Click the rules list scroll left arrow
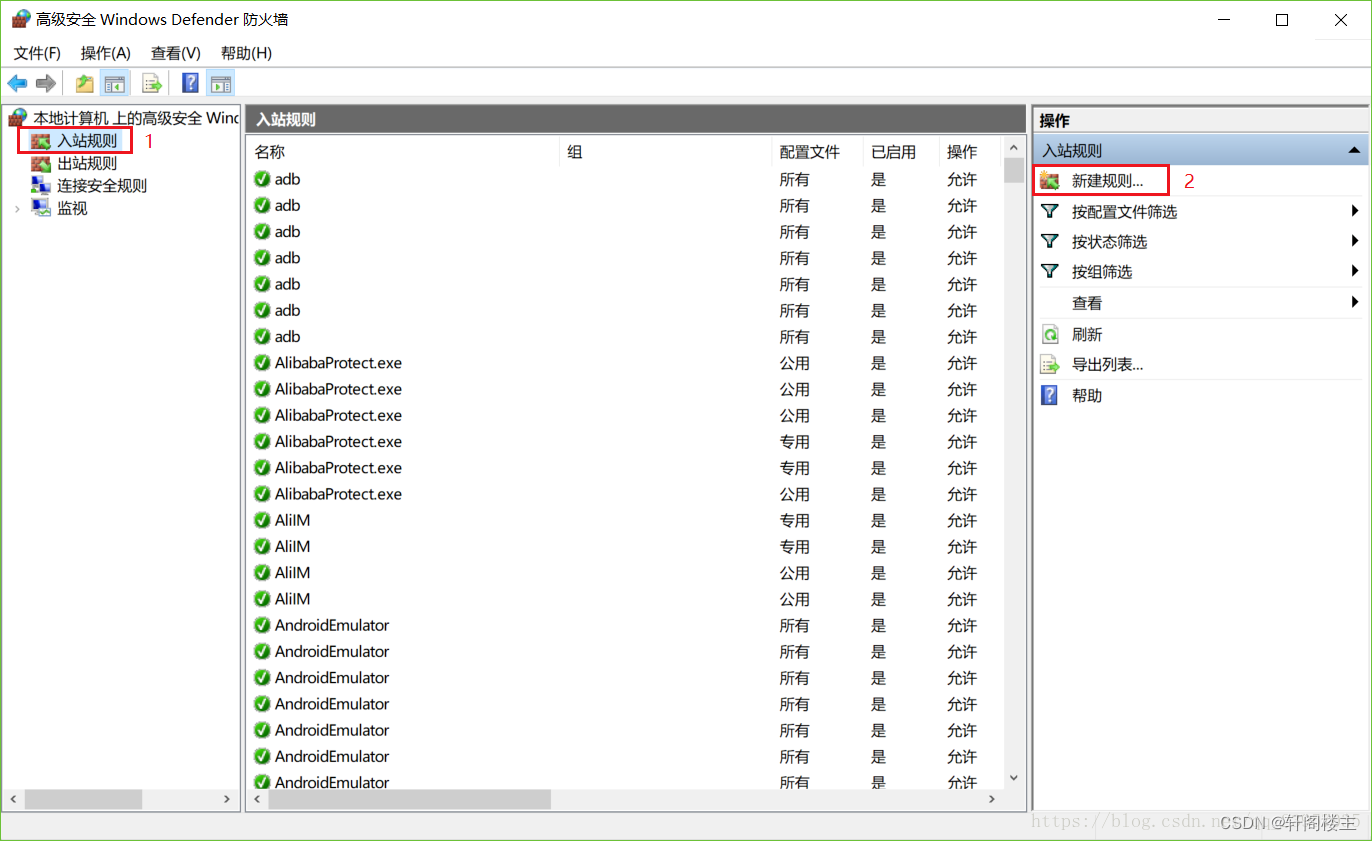Image resolution: width=1372 pixels, height=841 pixels. [257, 799]
